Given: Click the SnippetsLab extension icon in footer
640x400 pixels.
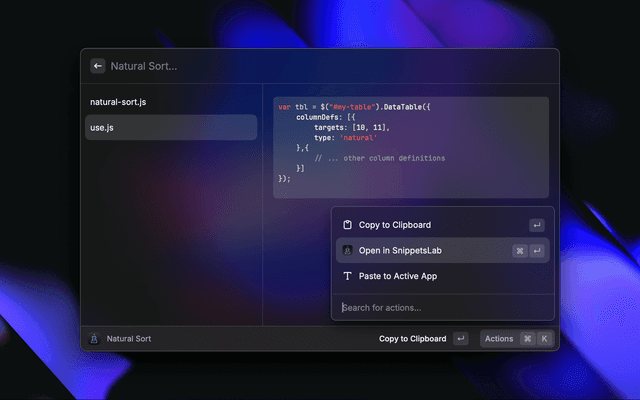Looking at the screenshot, I should point(93,339).
